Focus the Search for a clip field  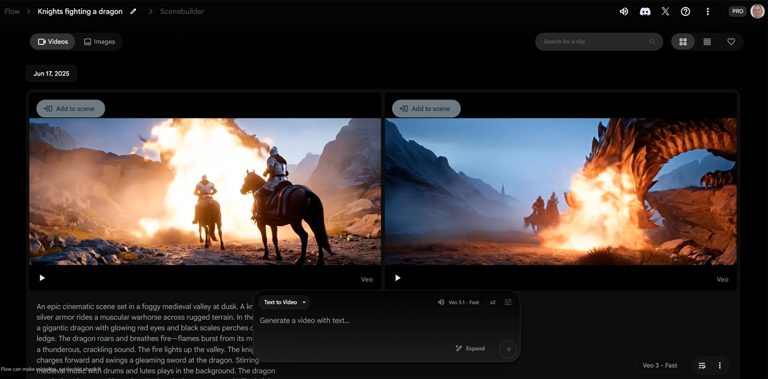click(x=599, y=42)
